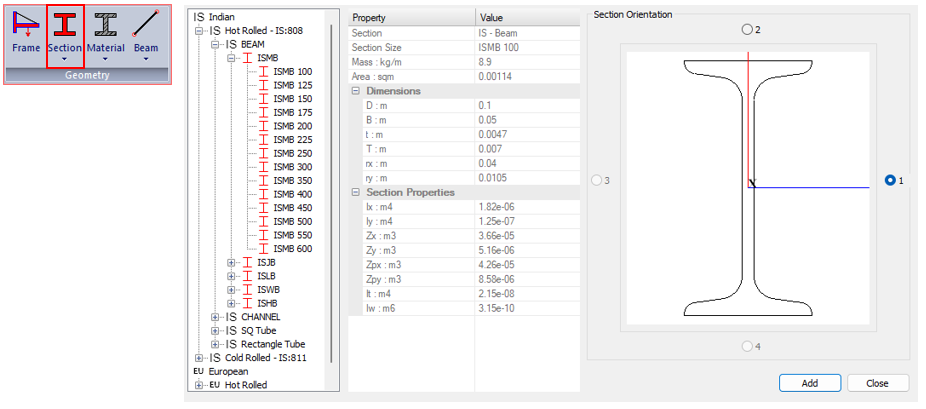This screenshot has width=926, height=409.
Task: Expand the CHANNEL section group
Action: pos(215,317)
